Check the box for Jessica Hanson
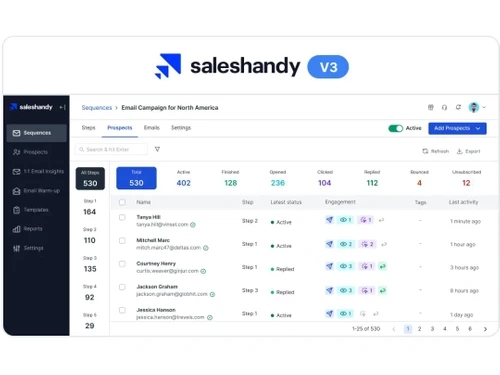Screen dimensions: 500x375 tap(122, 310)
